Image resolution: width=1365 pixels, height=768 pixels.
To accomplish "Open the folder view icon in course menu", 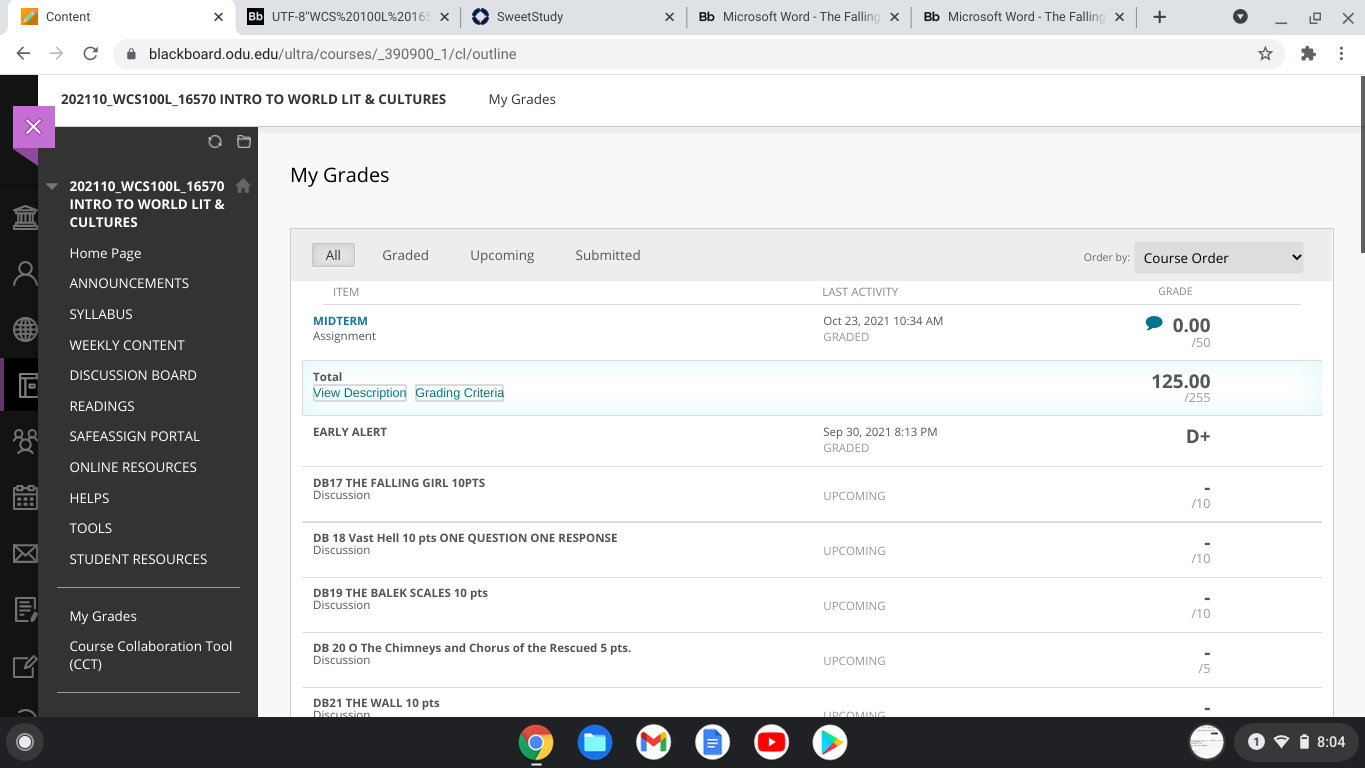I will 244,142.
